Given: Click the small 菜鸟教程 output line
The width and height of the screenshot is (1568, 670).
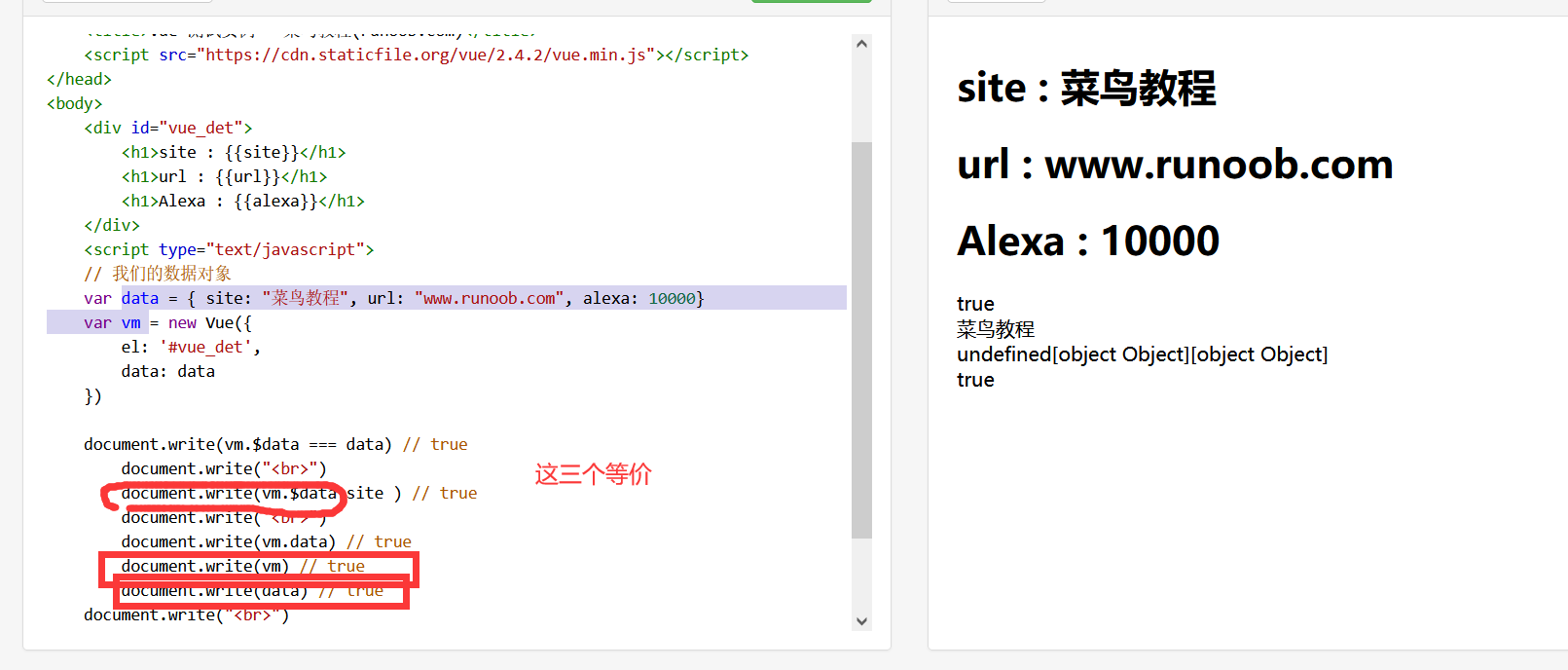Looking at the screenshot, I should [x=996, y=329].
